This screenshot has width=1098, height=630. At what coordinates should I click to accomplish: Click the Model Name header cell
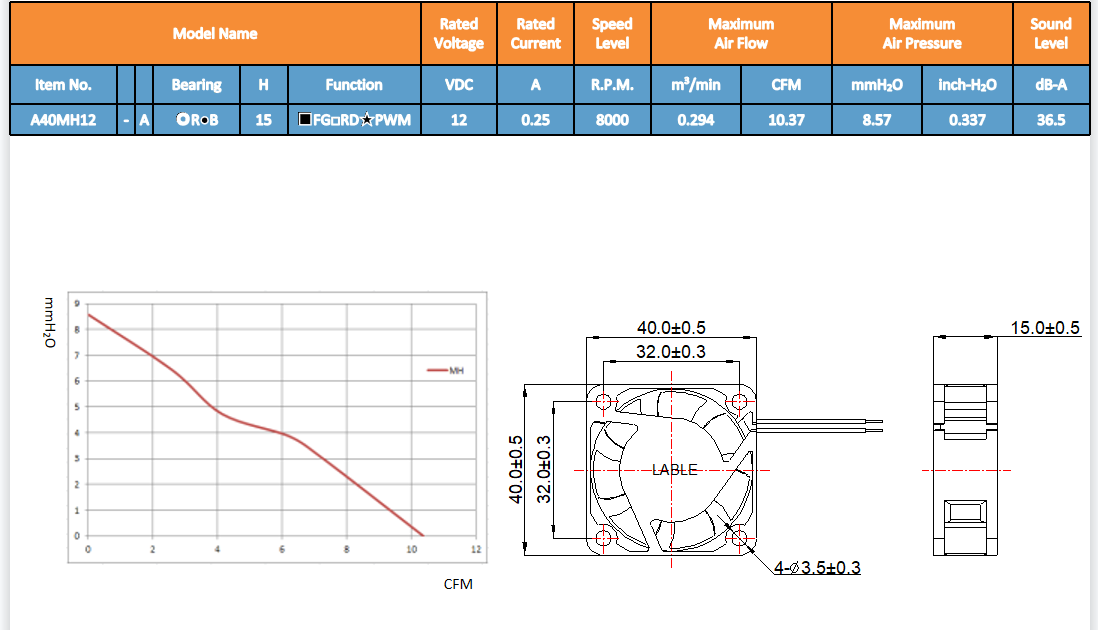215,34
